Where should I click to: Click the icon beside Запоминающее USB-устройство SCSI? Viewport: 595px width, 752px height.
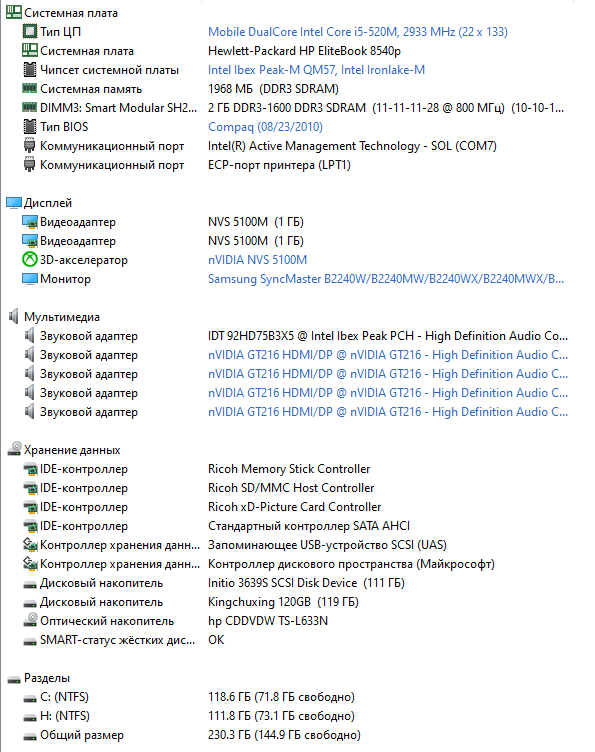point(30,544)
